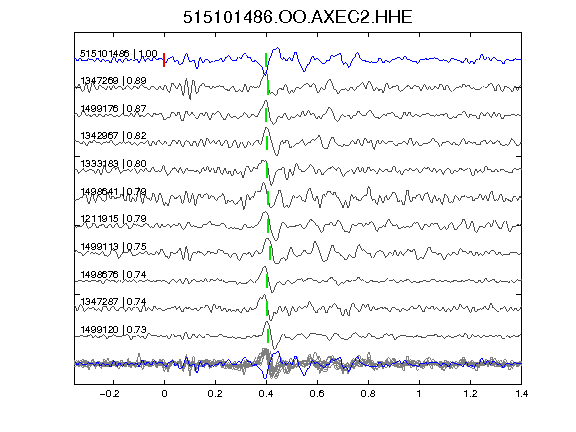Click the green marker on trace 1347287
This screenshot has width=576, height=432.
[x=267, y=308]
